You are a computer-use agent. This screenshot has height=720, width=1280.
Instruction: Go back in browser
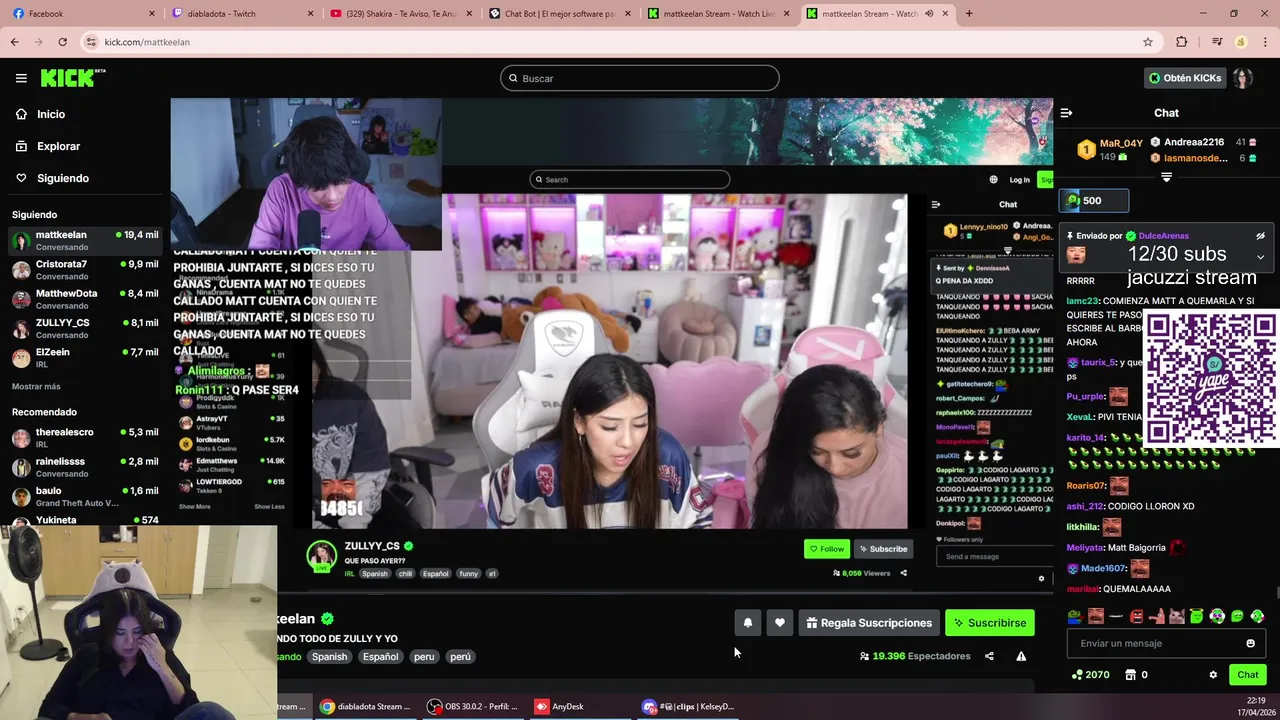click(x=14, y=42)
